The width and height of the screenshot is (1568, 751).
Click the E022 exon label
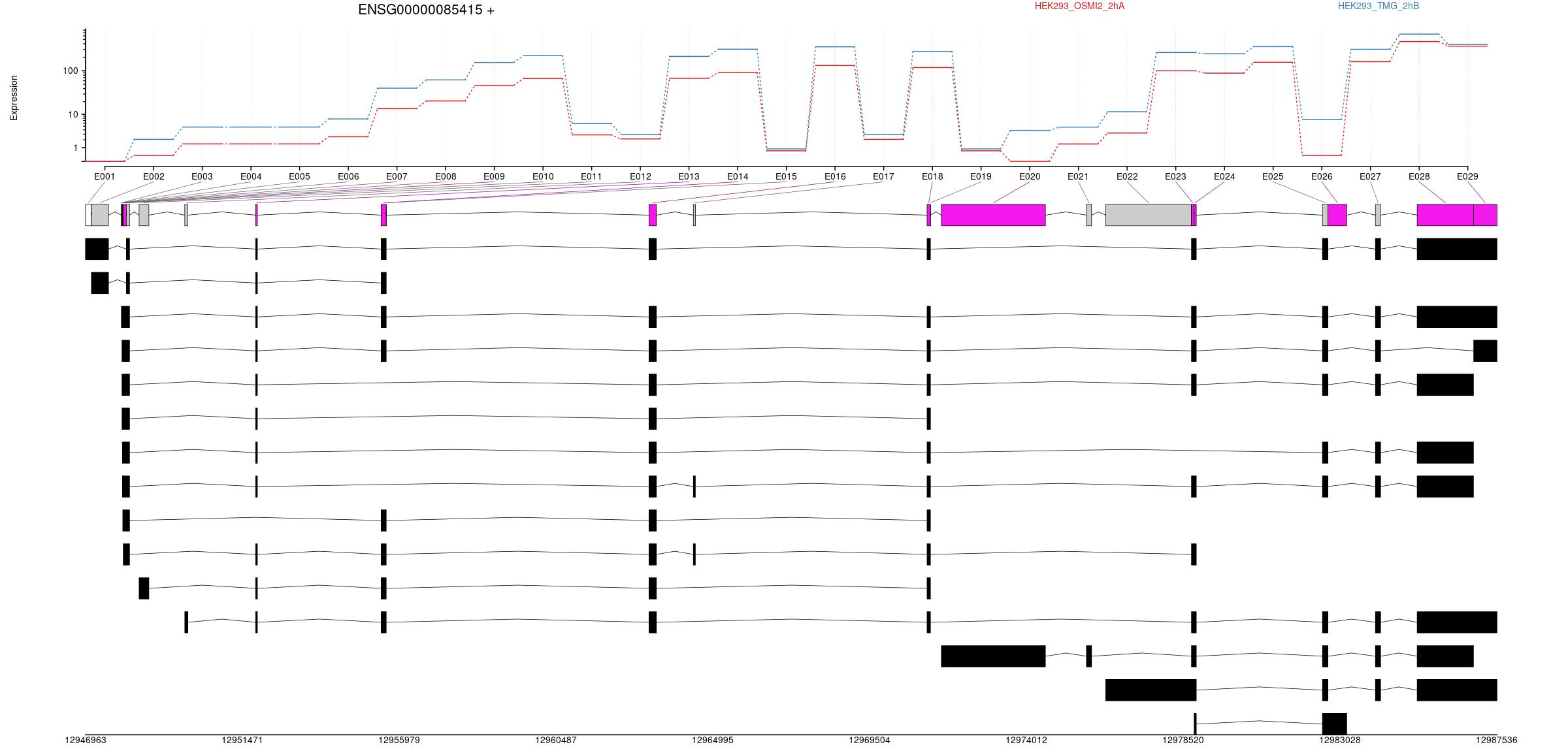(1127, 176)
